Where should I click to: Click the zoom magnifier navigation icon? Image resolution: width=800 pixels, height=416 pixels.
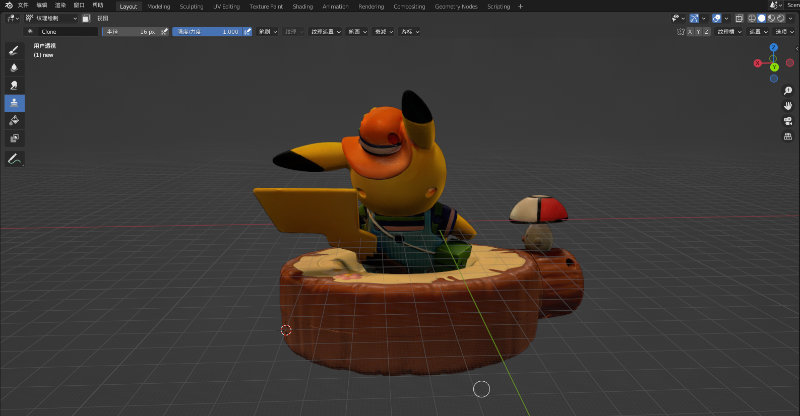[788, 91]
